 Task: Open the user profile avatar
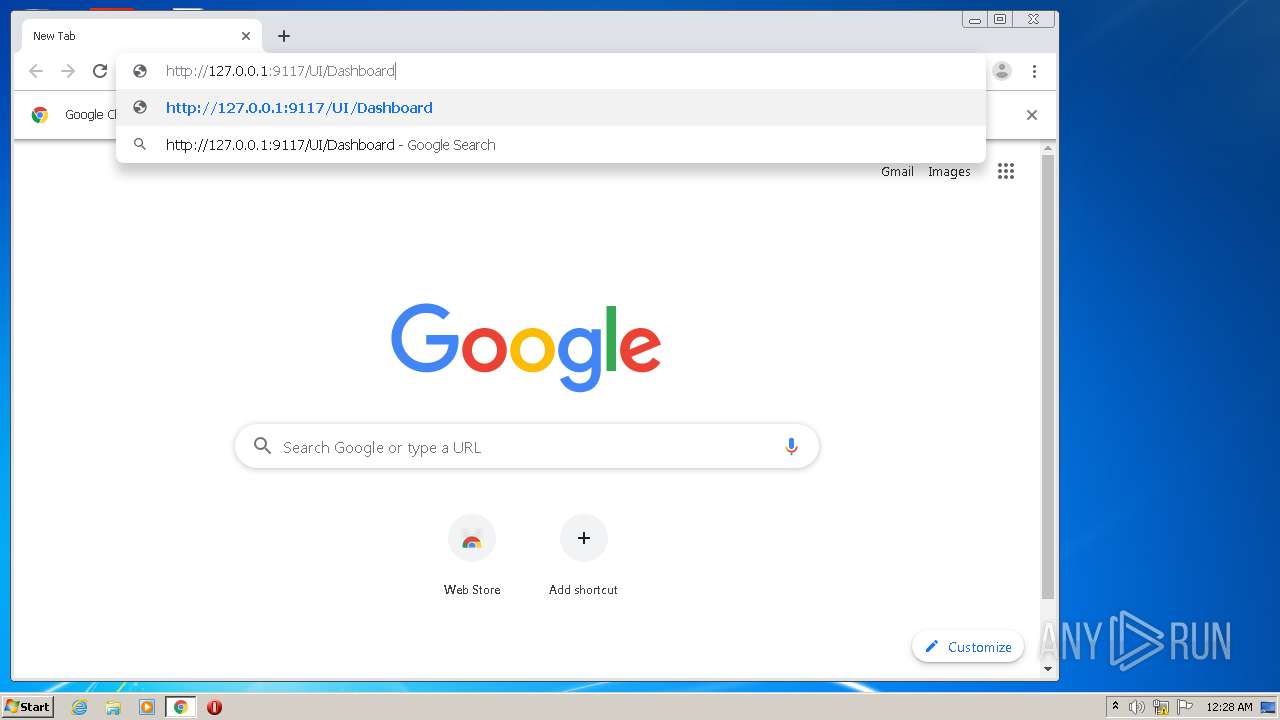tap(1002, 71)
